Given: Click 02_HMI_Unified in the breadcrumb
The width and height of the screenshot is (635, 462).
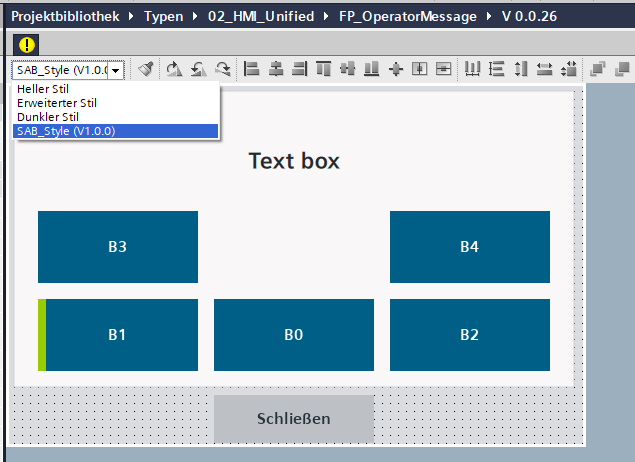Looking at the screenshot, I should click(261, 16).
